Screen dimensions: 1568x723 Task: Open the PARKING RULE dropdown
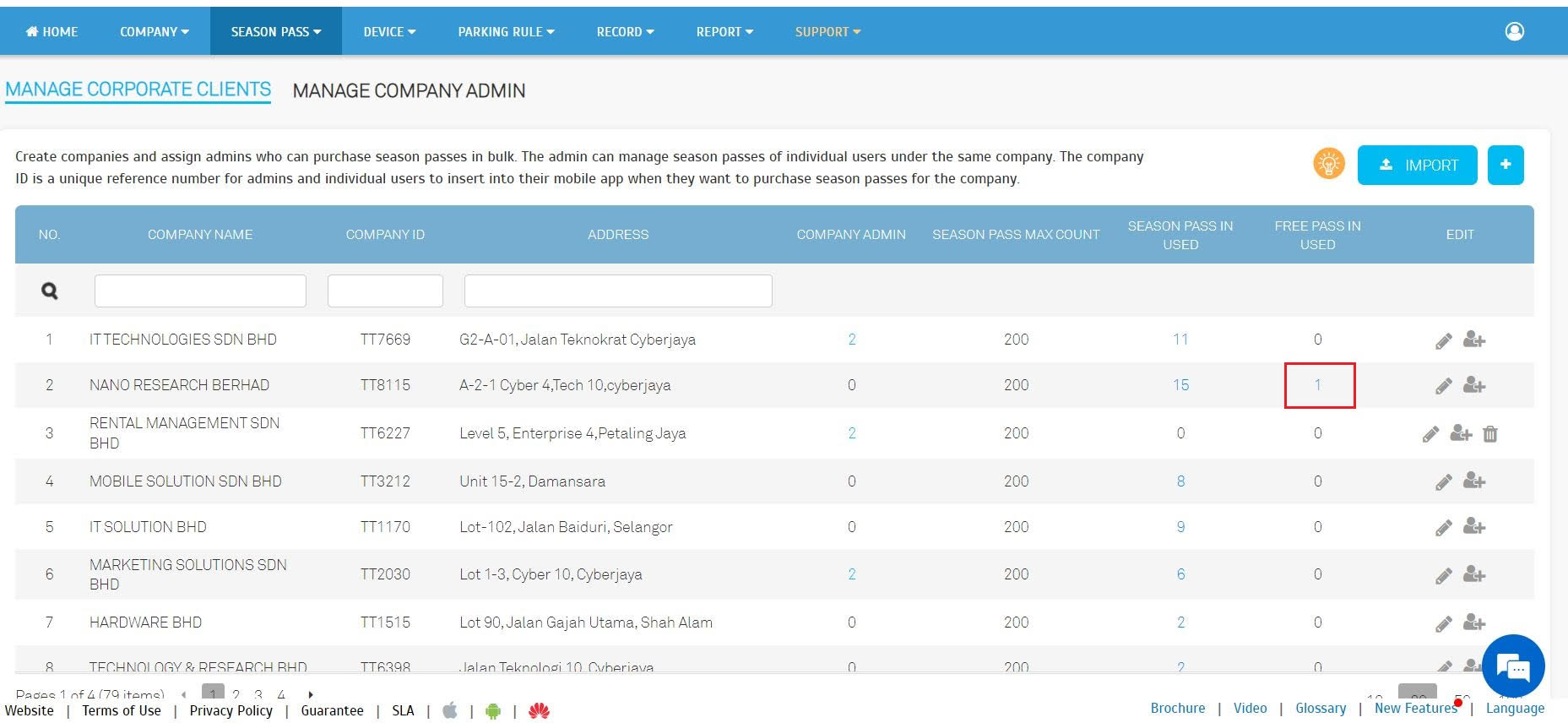click(506, 31)
